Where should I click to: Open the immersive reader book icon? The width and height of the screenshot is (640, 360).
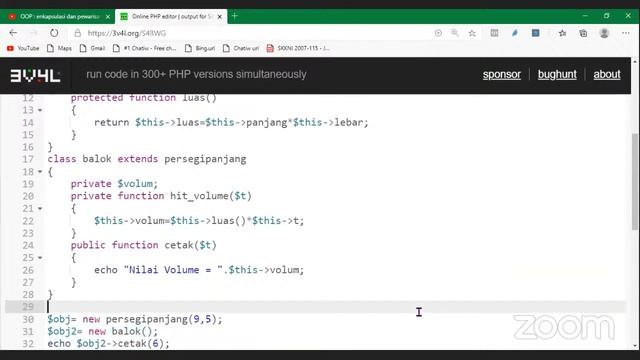pos(494,33)
